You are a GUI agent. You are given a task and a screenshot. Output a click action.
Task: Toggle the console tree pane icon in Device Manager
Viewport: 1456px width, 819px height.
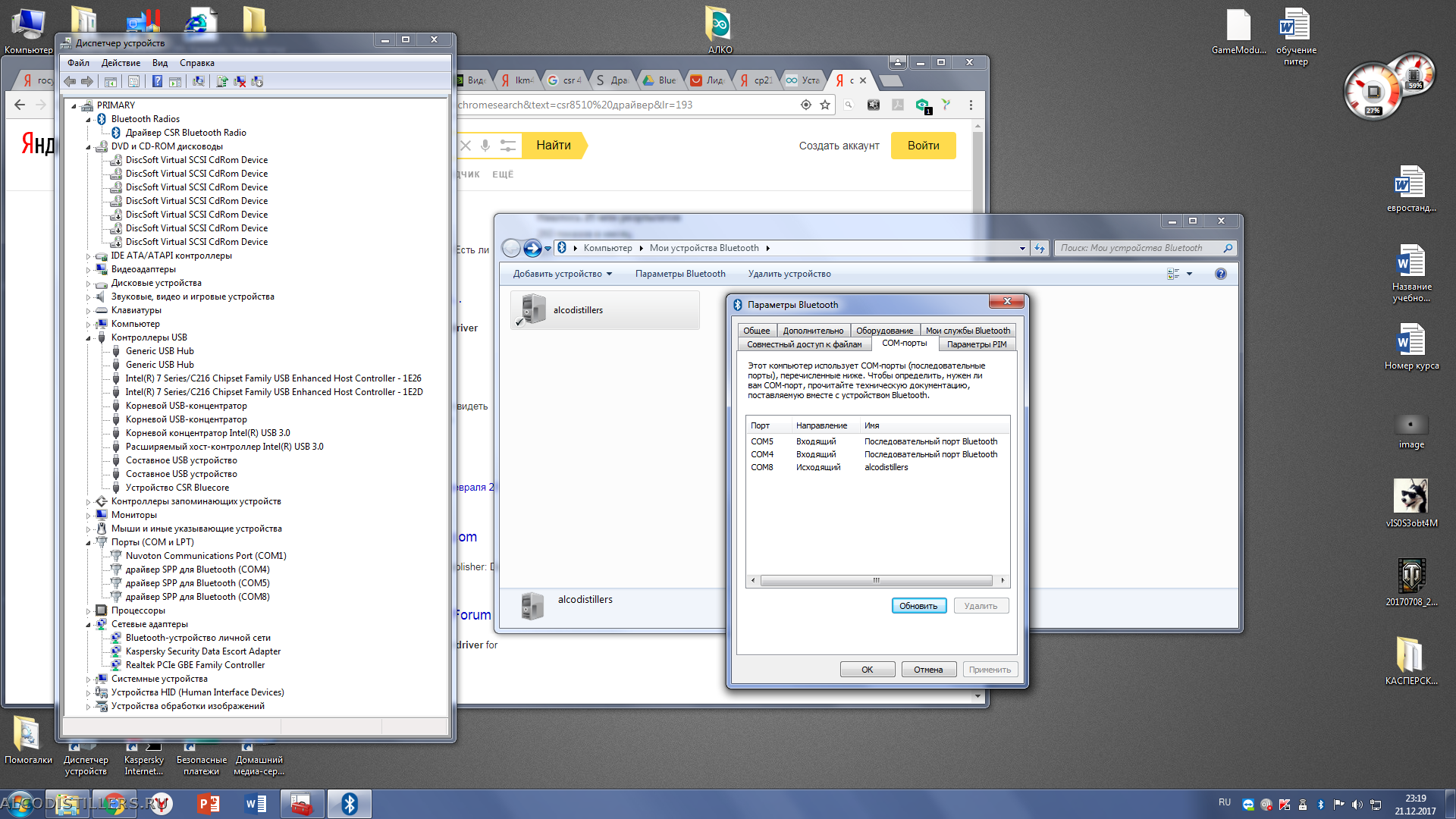pyautogui.click(x=111, y=82)
